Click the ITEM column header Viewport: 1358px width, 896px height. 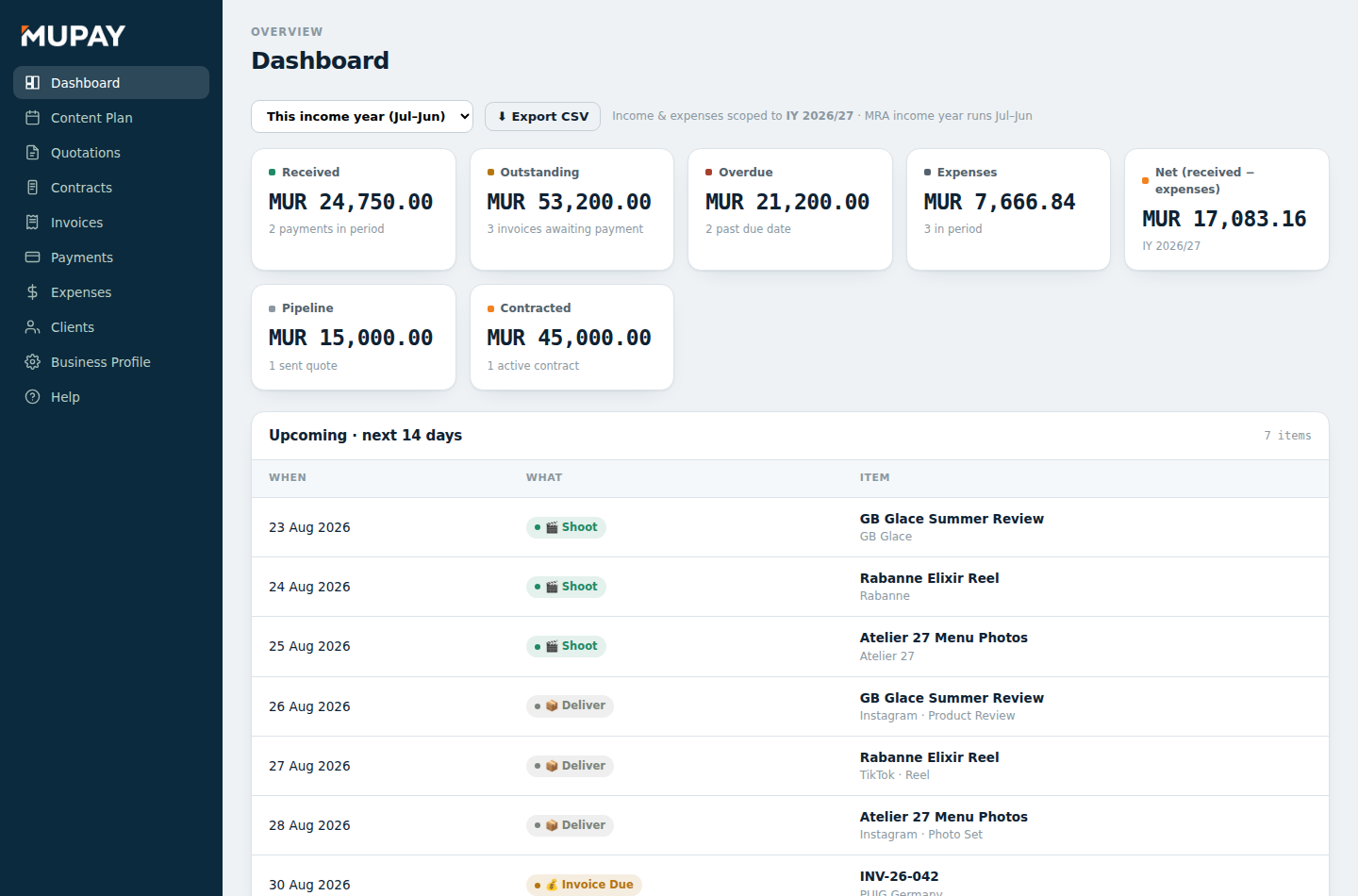tap(874, 477)
